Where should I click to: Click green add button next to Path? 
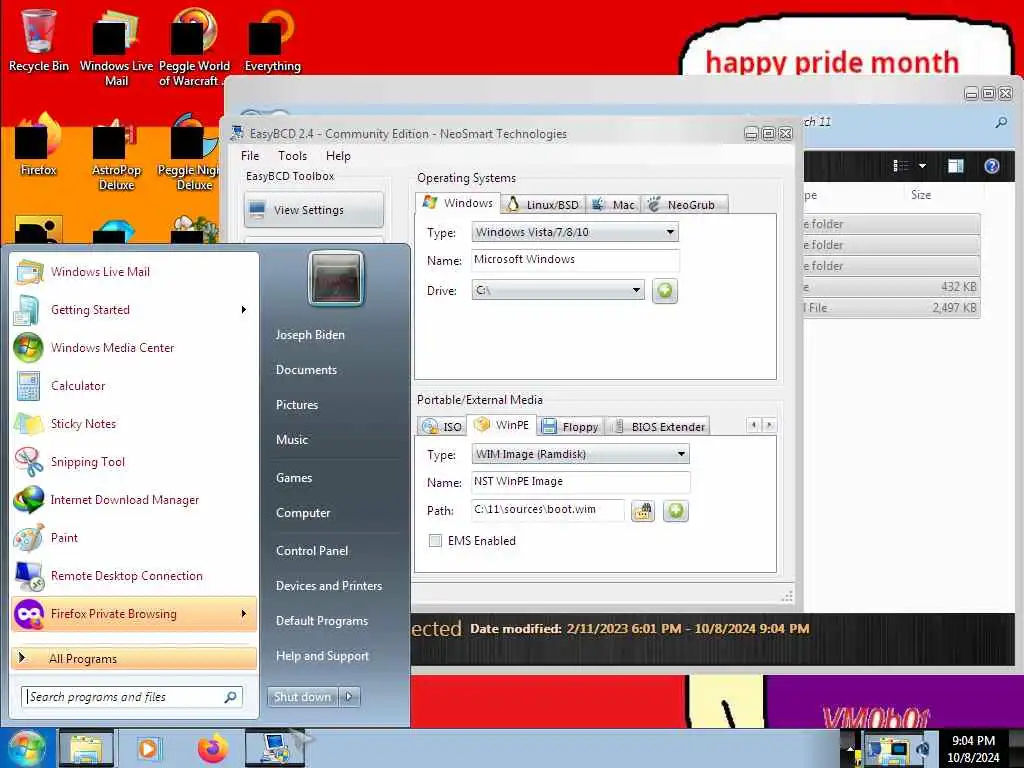pos(676,511)
